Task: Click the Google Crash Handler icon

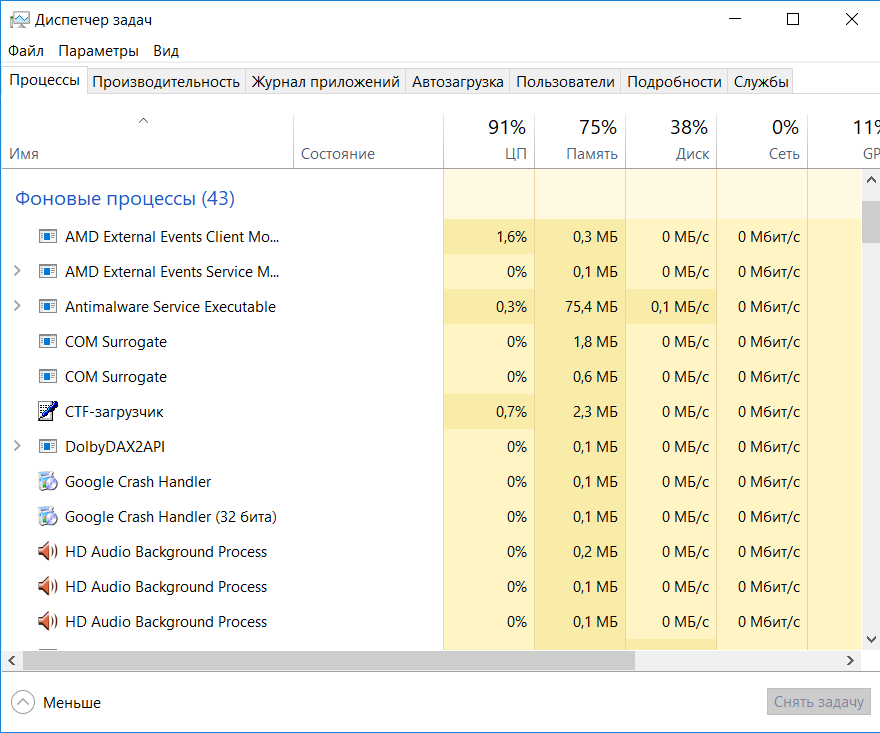Action: coord(48,482)
